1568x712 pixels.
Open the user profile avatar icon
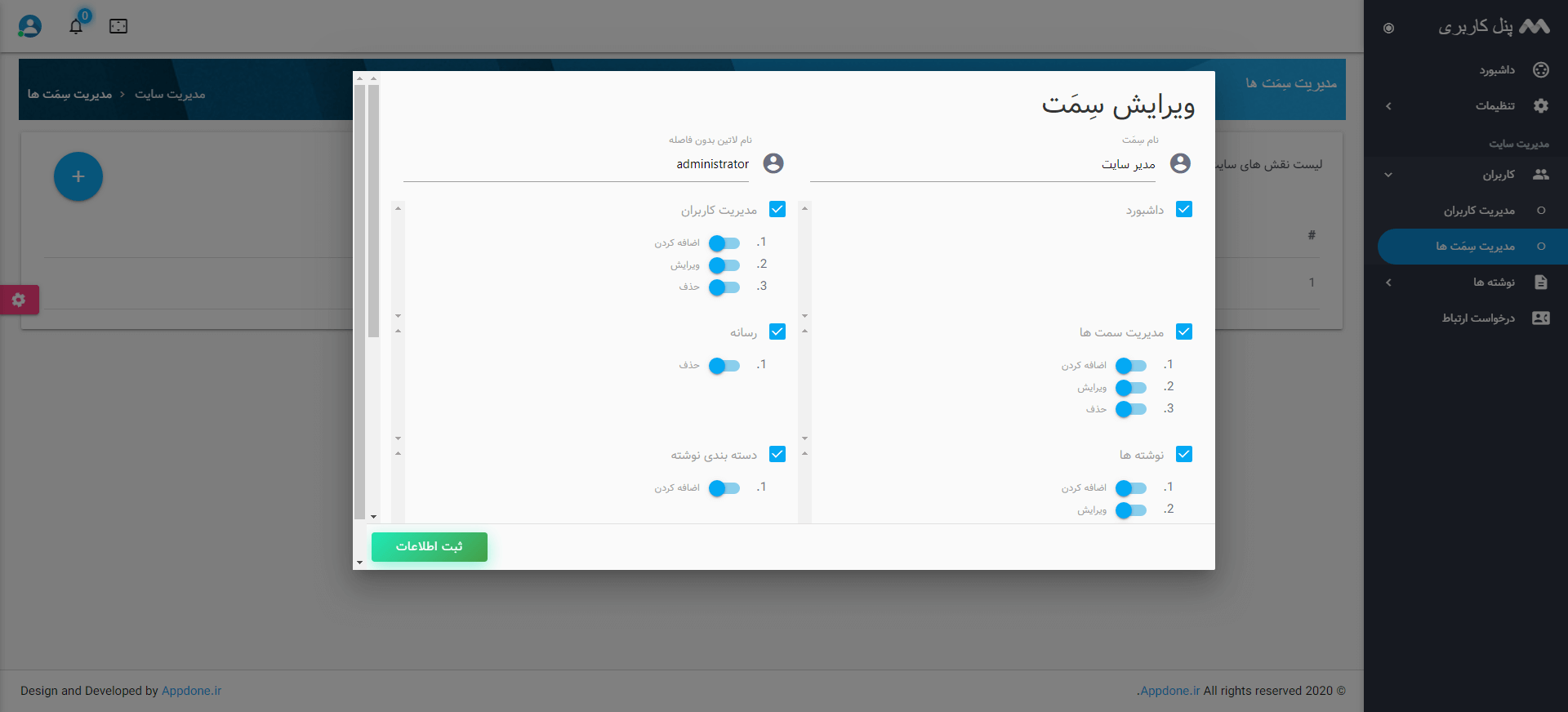point(30,26)
